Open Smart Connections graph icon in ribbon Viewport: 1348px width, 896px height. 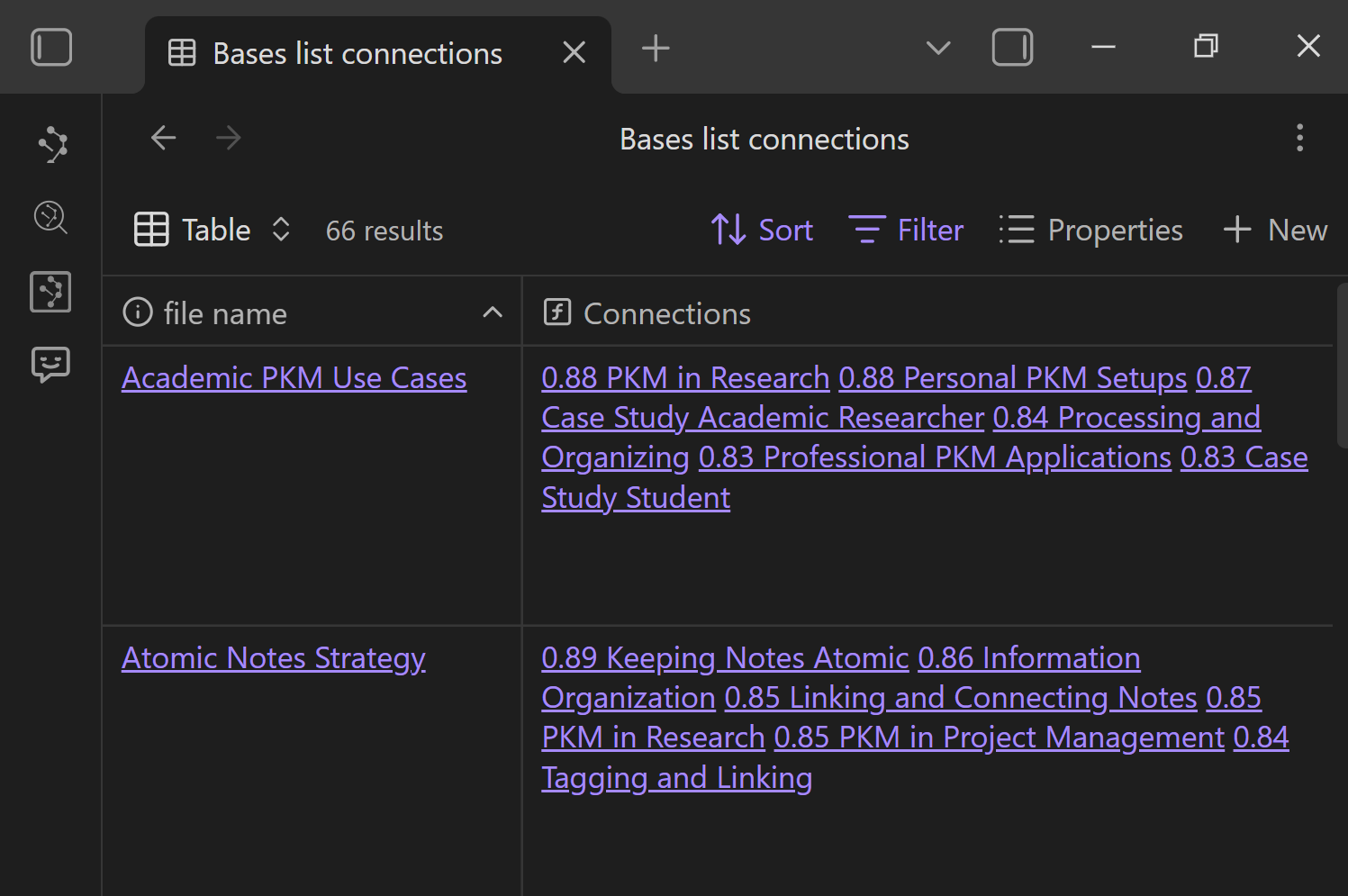point(51,144)
